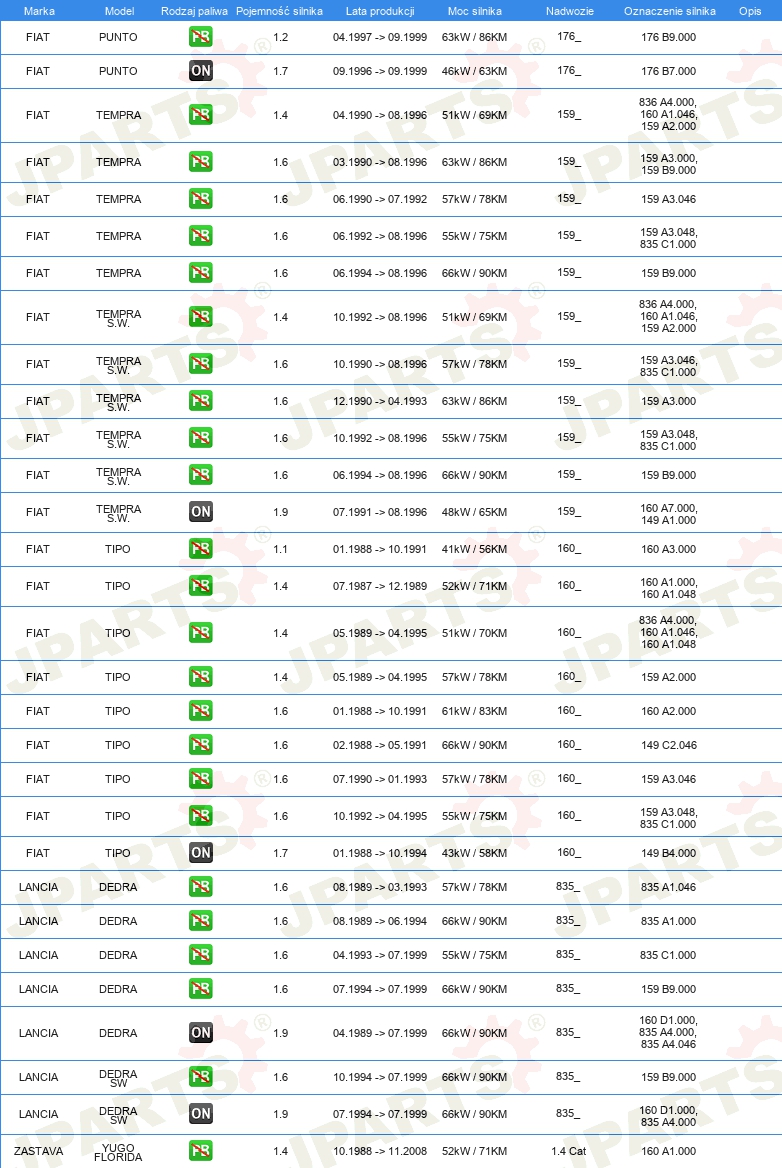Click the date range 04.1997 -> 09.1999
Viewport: 782px width, 1168px height.
[380, 36]
